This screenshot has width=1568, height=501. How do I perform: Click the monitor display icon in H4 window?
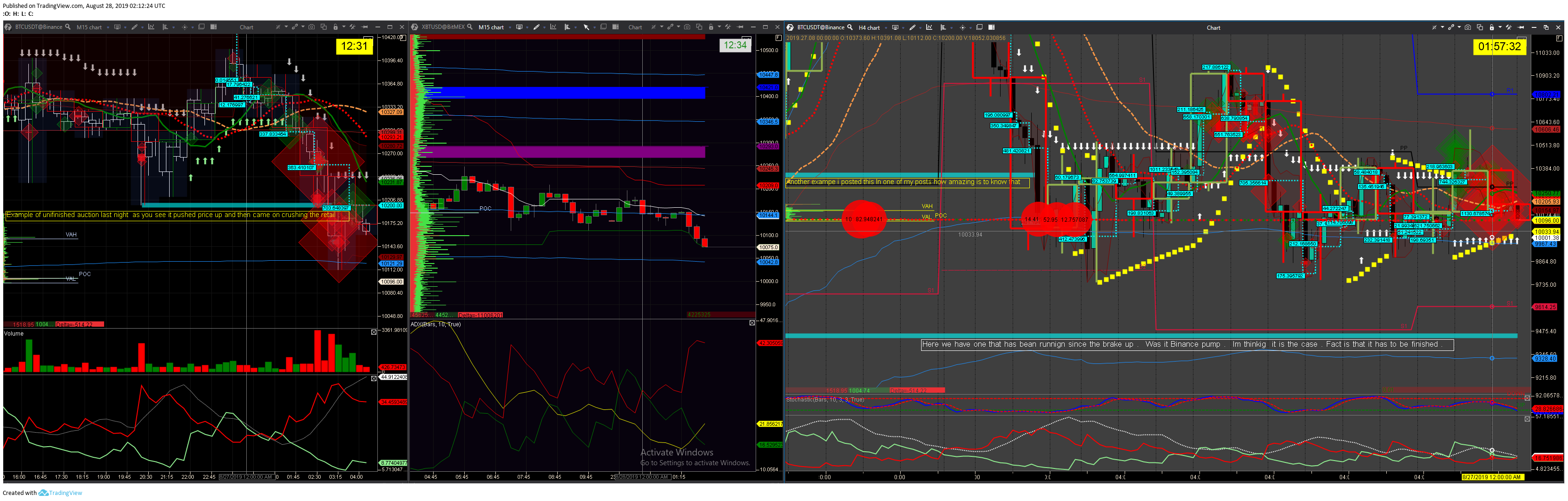[896, 27]
